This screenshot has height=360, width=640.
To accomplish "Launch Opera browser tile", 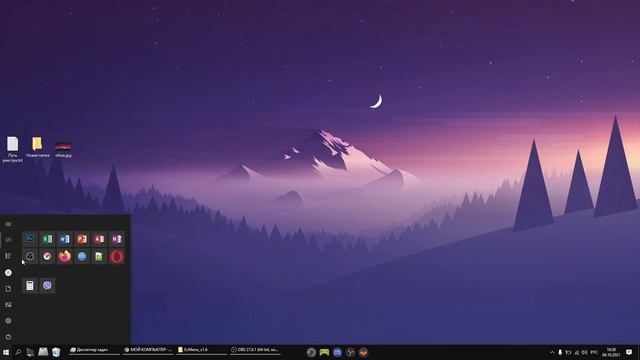I will [117, 256].
